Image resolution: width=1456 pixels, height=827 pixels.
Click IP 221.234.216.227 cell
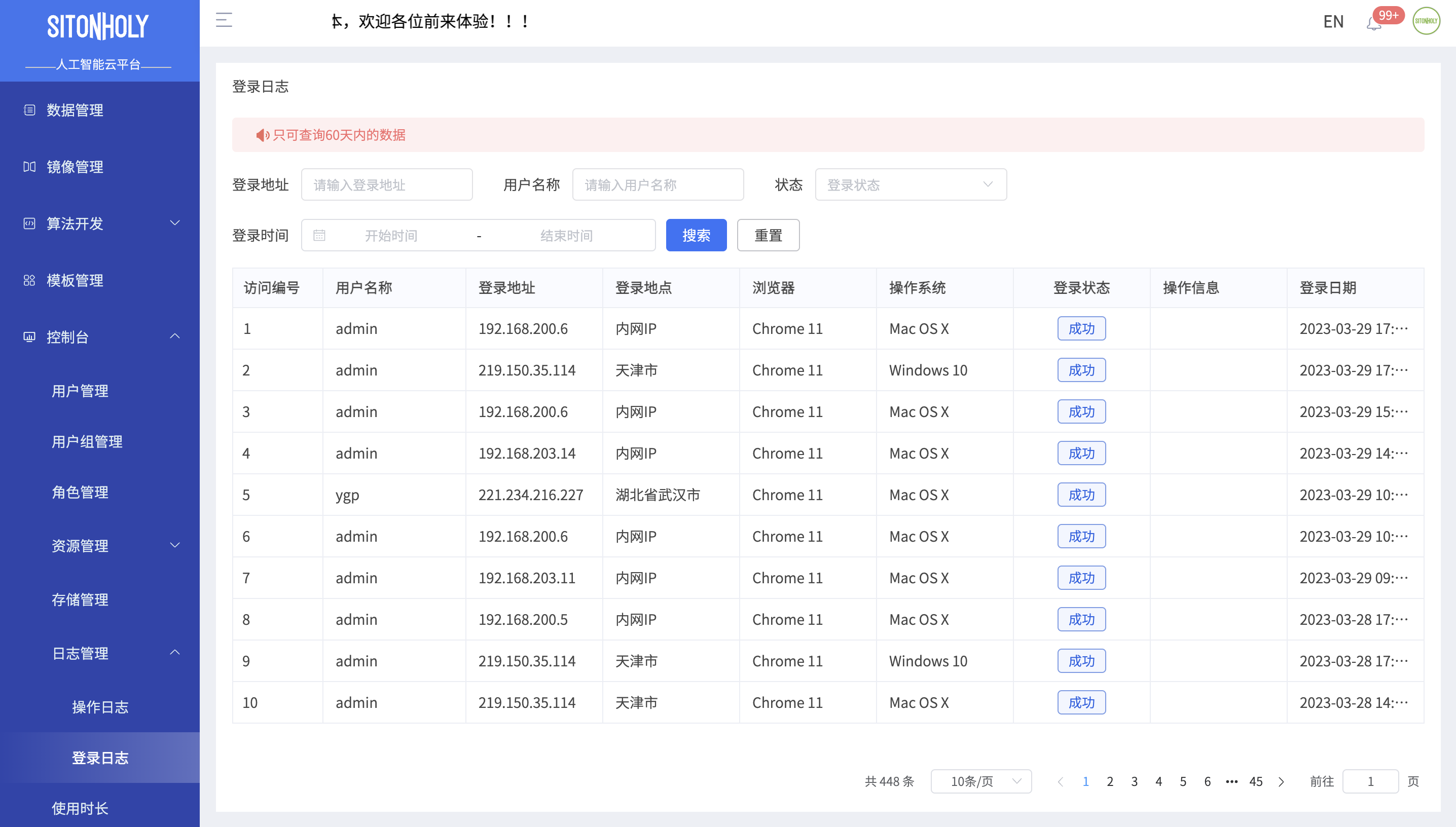point(534,495)
